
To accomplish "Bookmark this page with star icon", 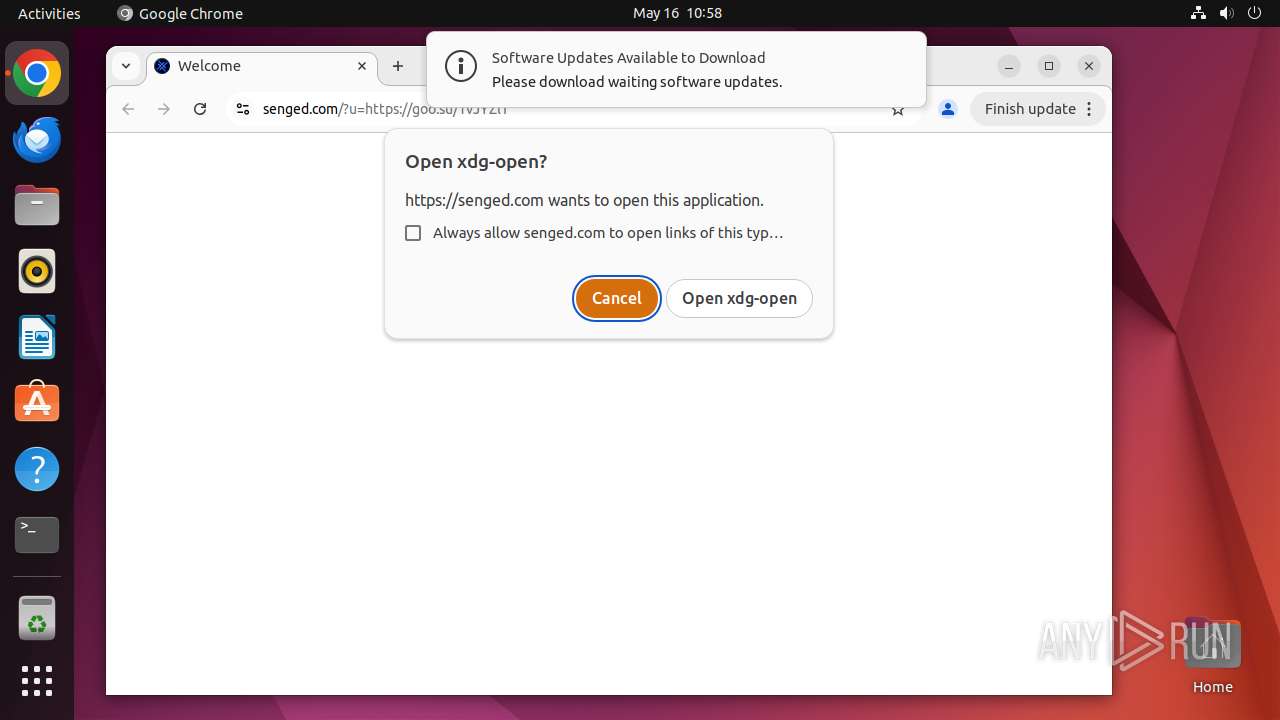I will pyautogui.click(x=898, y=110).
